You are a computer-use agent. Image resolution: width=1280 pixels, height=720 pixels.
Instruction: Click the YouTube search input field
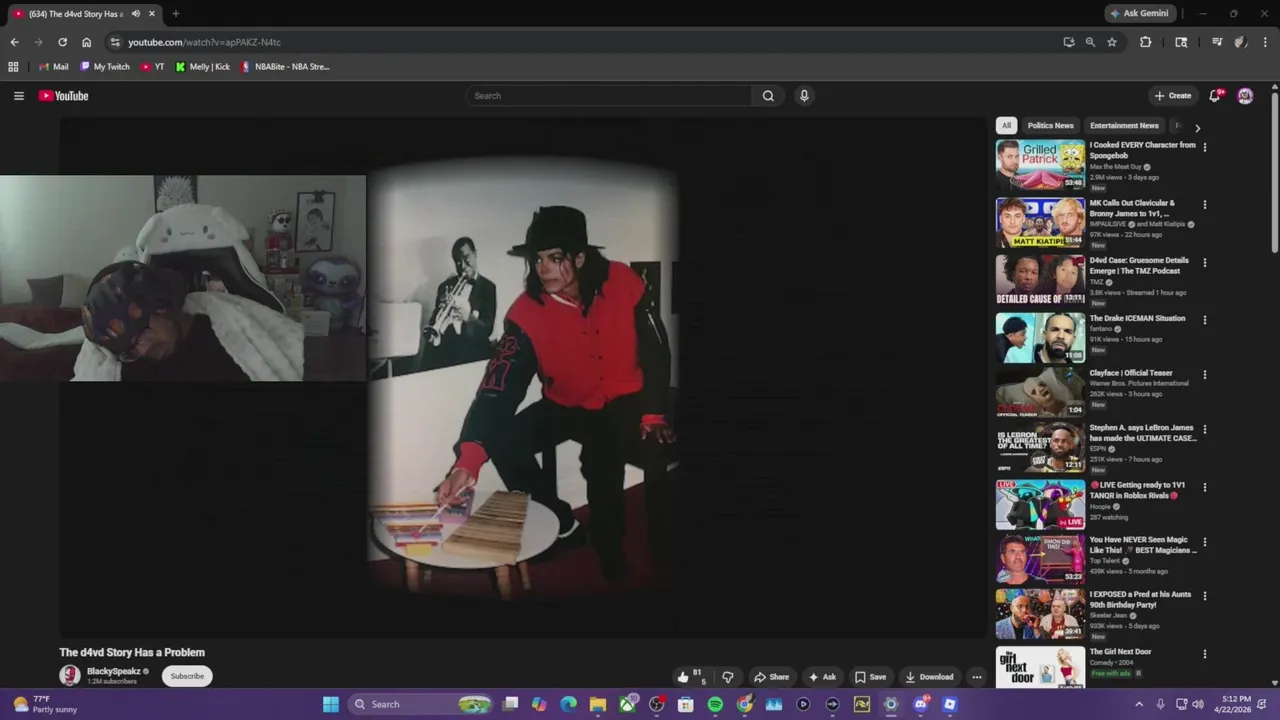click(x=609, y=96)
